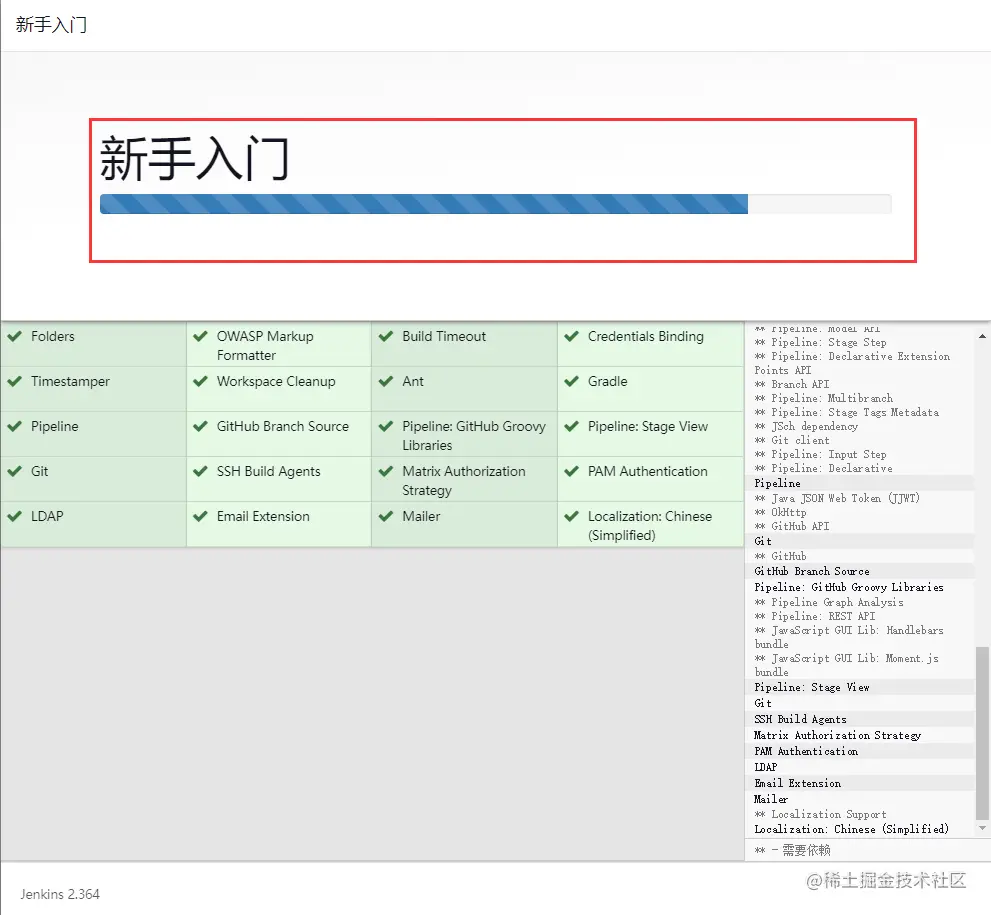Click the Gradle plugin name
The image size is (991, 915).
pos(607,382)
